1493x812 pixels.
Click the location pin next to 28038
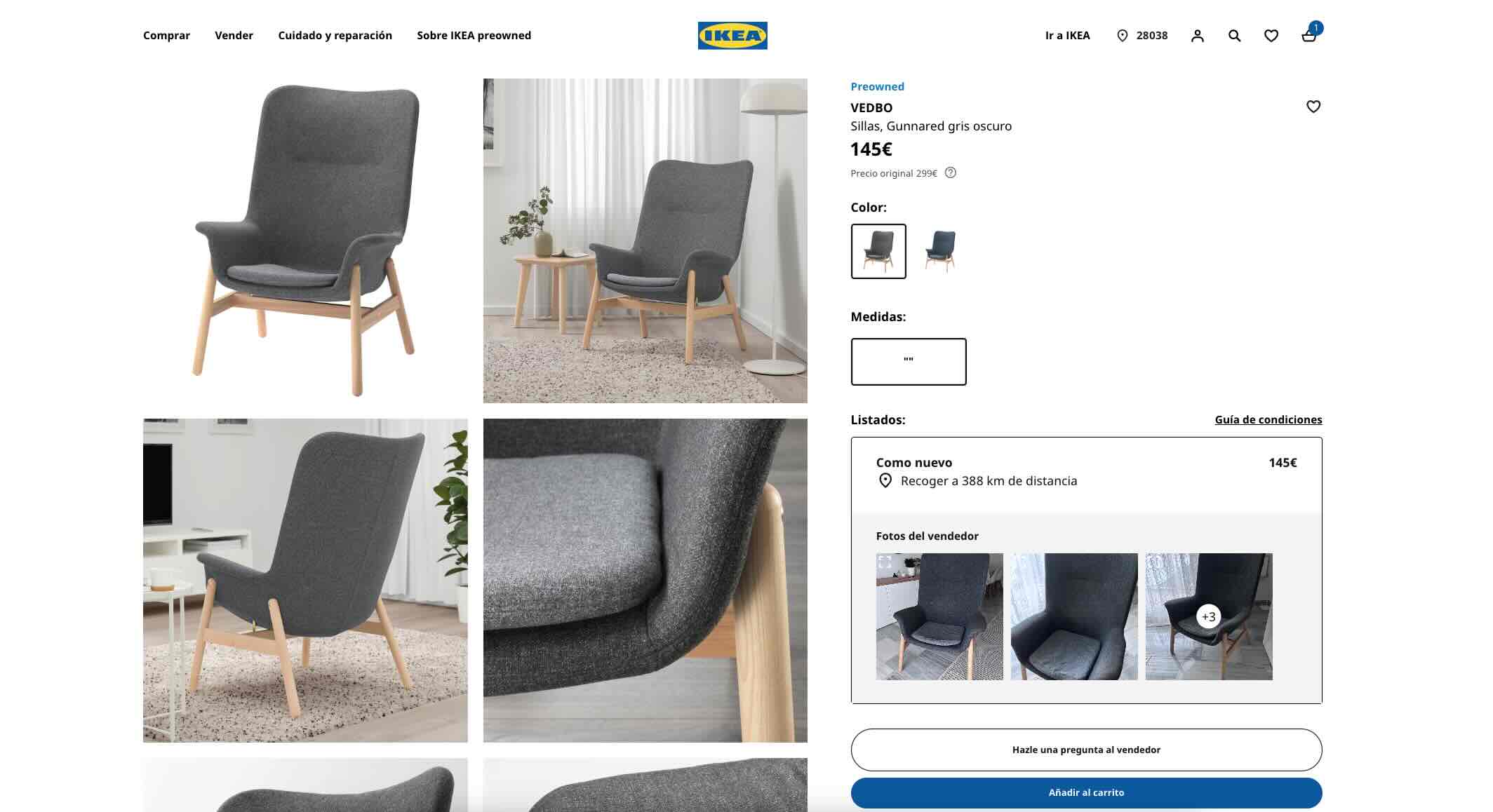1123,36
